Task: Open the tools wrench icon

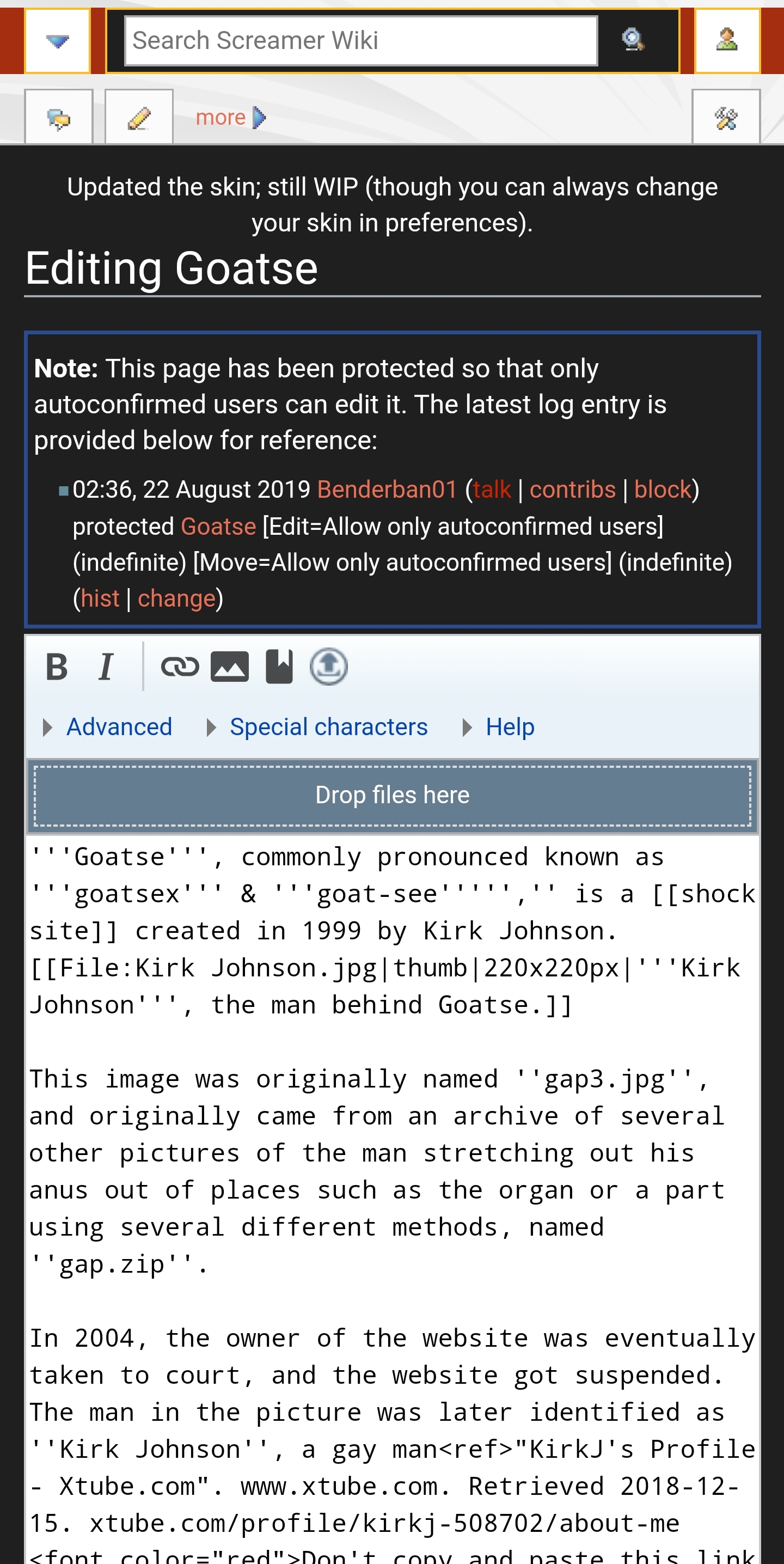Action: pos(726,117)
